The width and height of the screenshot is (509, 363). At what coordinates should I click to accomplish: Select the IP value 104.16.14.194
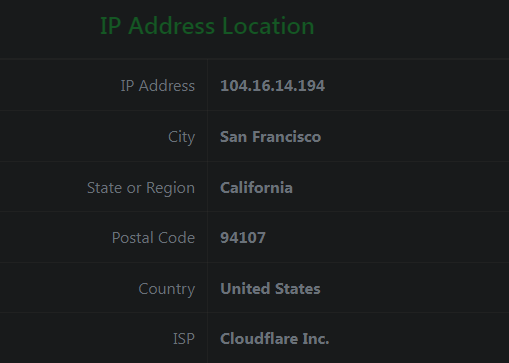(272, 86)
